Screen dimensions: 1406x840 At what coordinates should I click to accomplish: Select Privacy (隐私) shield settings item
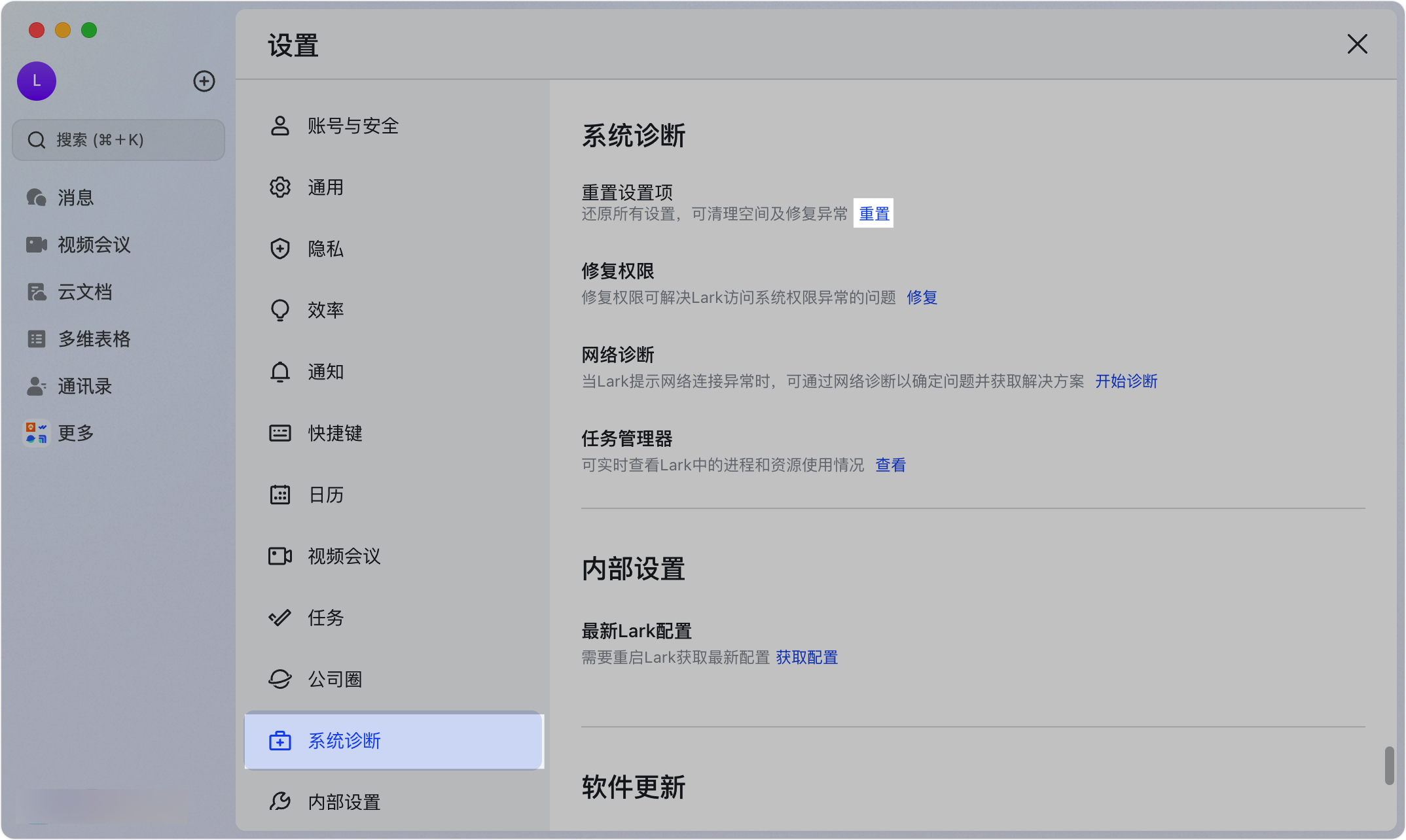point(325,249)
